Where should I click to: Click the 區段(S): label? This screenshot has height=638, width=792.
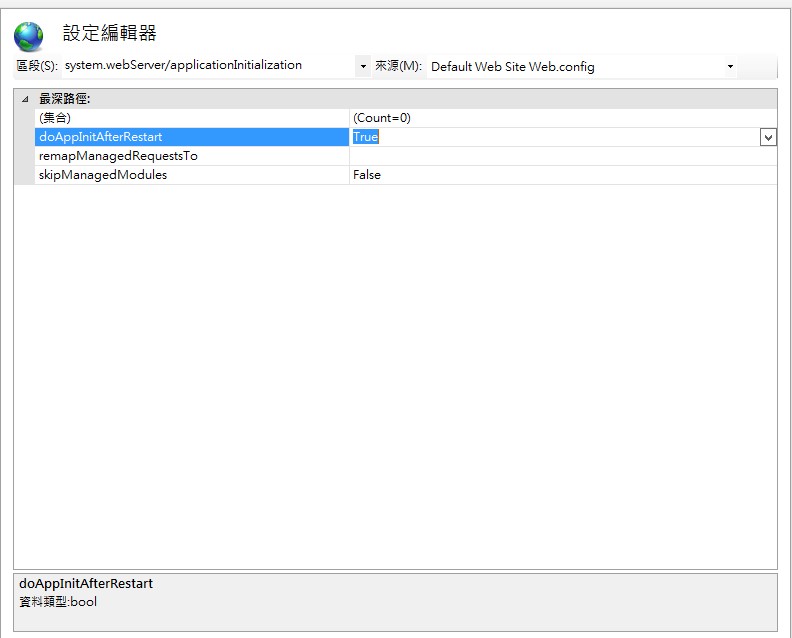pos(37,66)
